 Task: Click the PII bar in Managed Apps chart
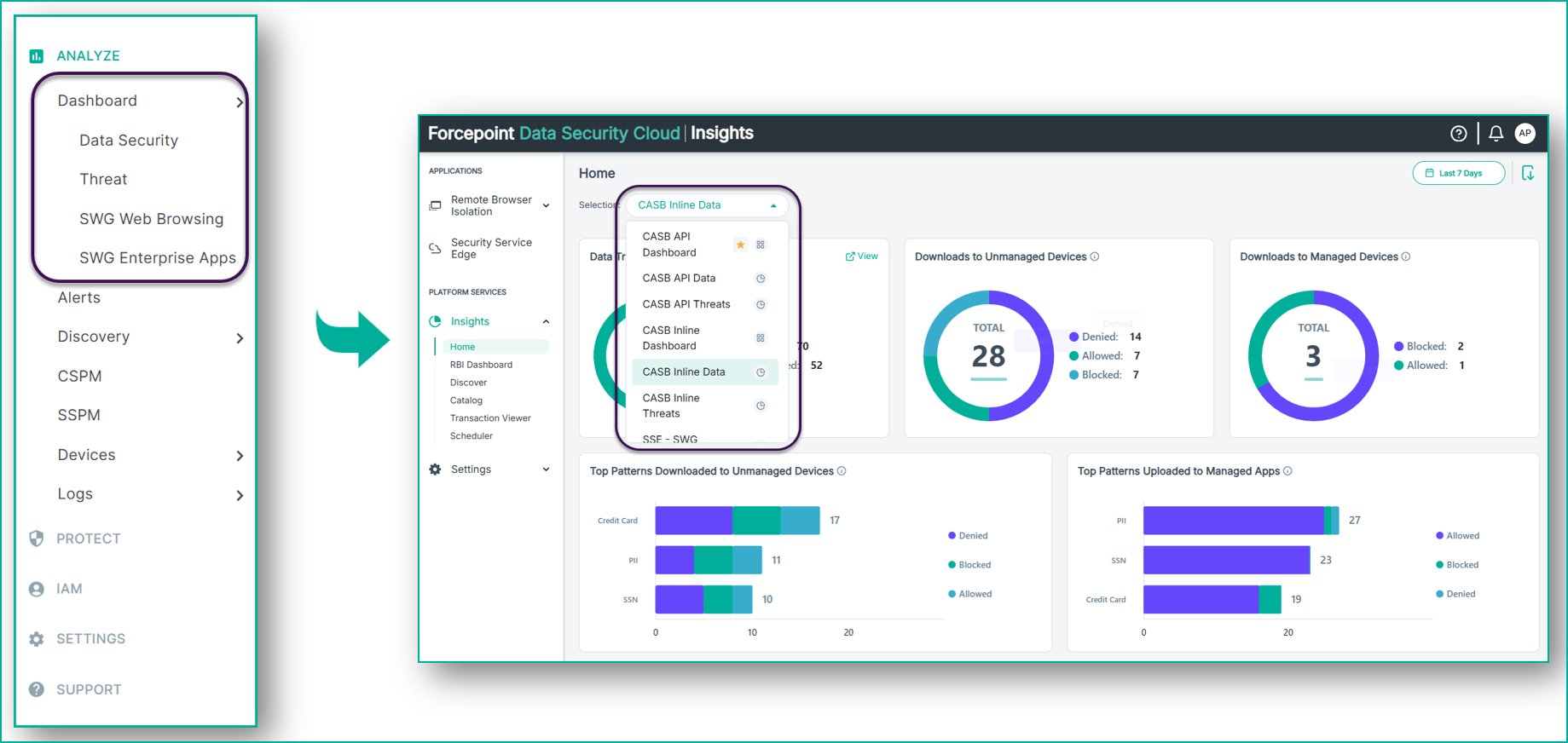point(1241,521)
